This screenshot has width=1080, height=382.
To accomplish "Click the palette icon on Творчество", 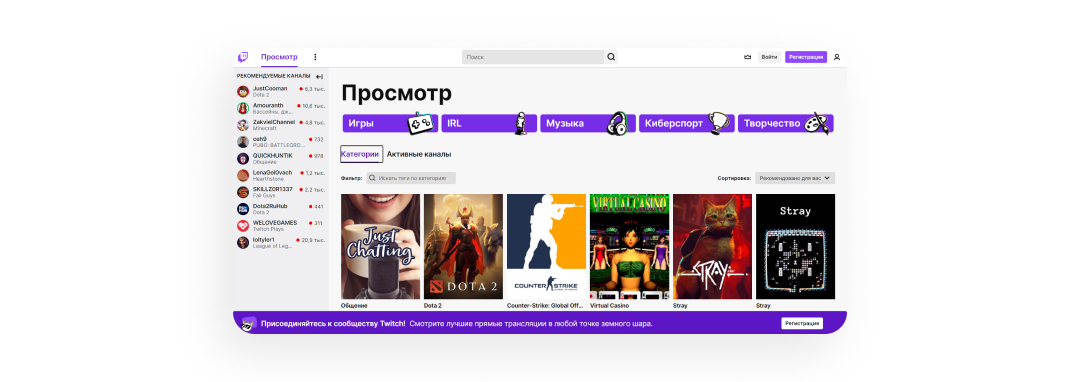I will 817,123.
